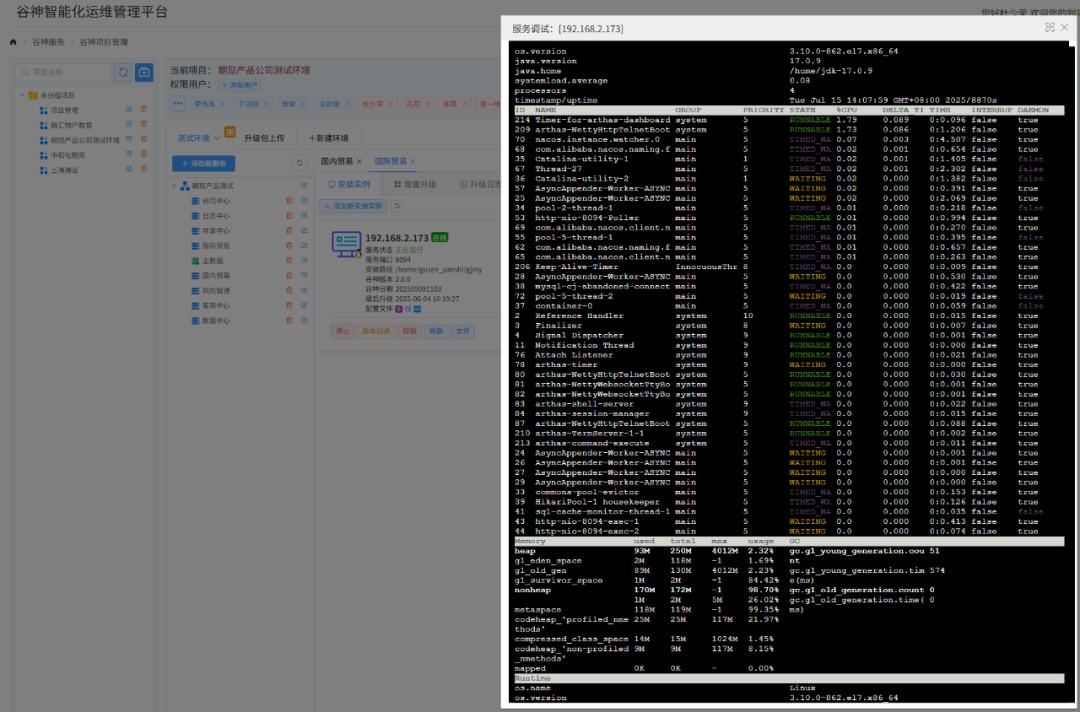This screenshot has height=712, width=1080.
Task: Open the purple config file icon
Action: click(x=399, y=309)
